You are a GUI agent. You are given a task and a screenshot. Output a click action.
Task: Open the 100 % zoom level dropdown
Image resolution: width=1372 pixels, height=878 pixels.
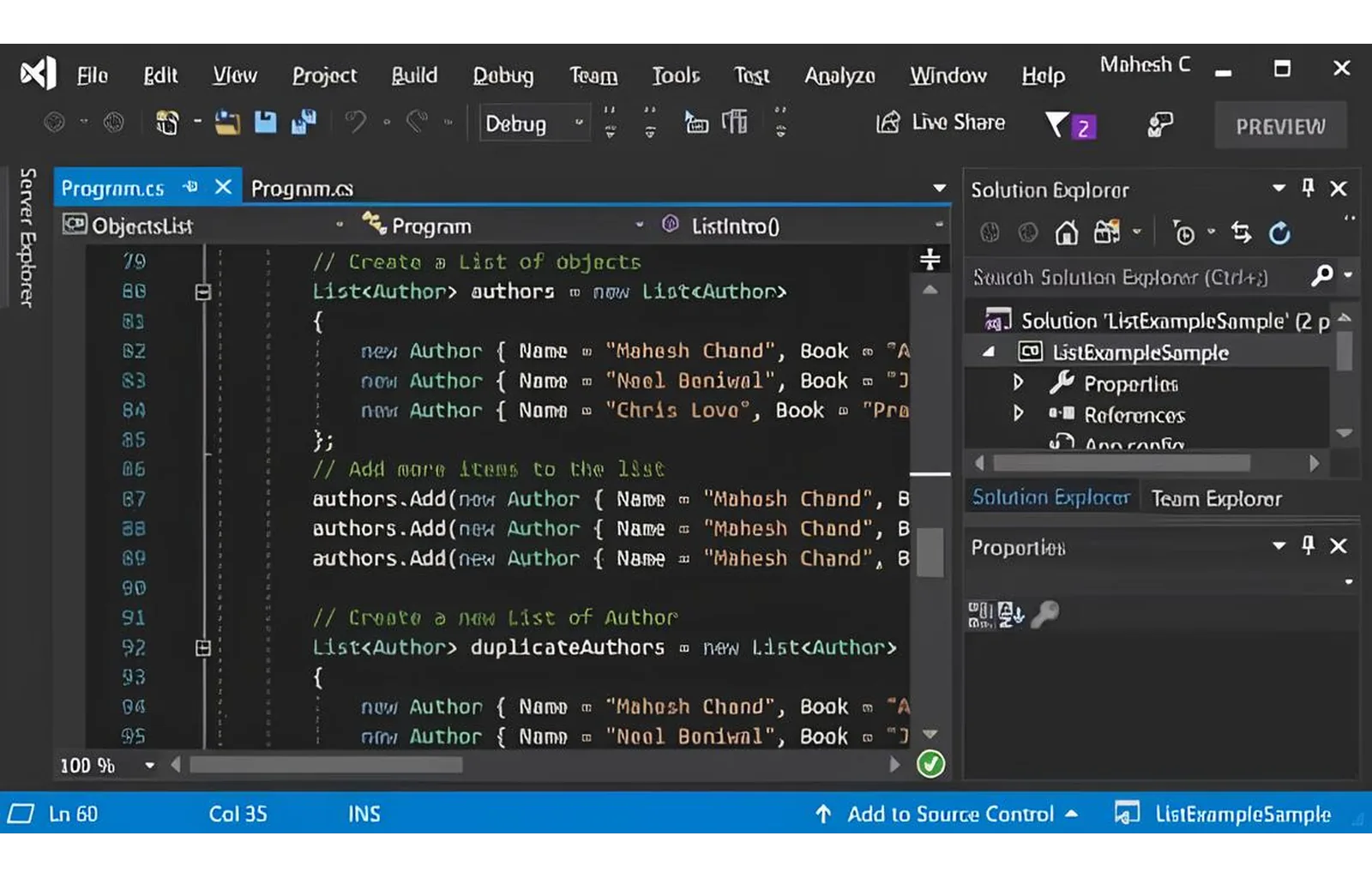point(149,765)
